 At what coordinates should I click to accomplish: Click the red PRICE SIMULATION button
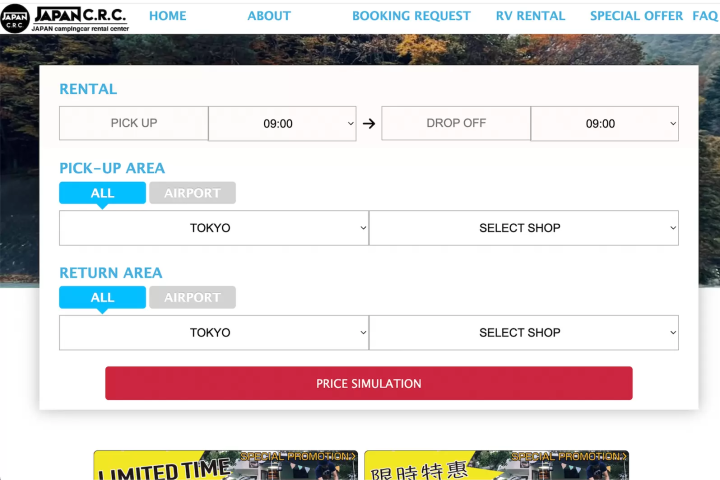(369, 383)
